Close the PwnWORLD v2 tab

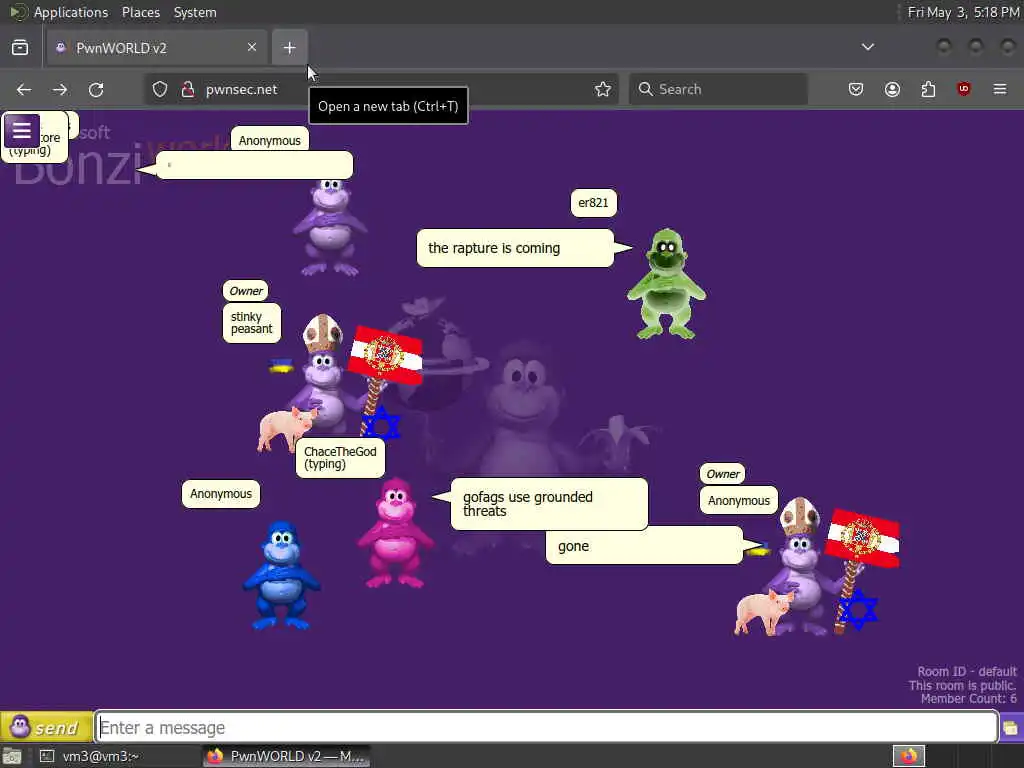pos(252,47)
